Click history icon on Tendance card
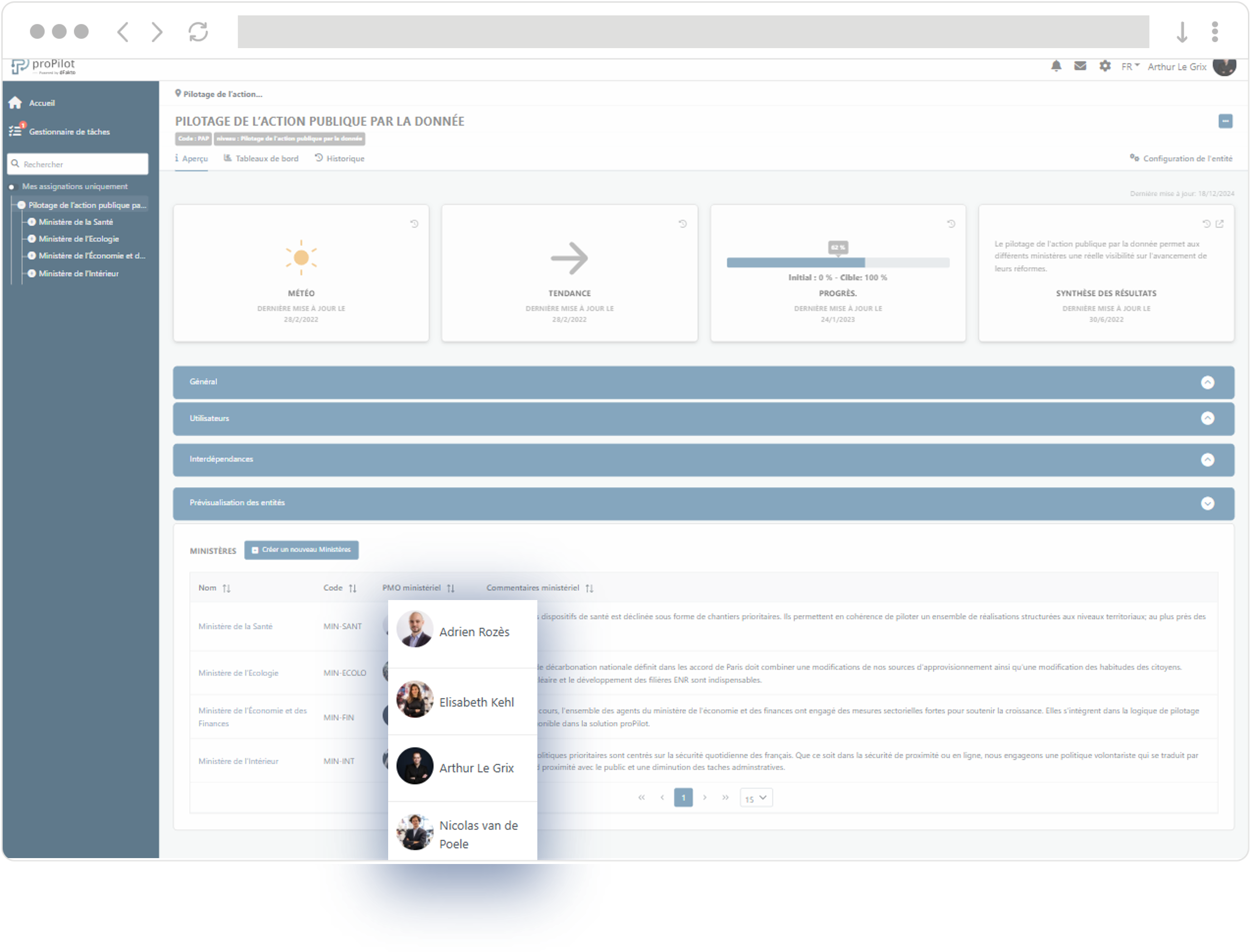The width and height of the screenshot is (1252, 952). click(682, 224)
